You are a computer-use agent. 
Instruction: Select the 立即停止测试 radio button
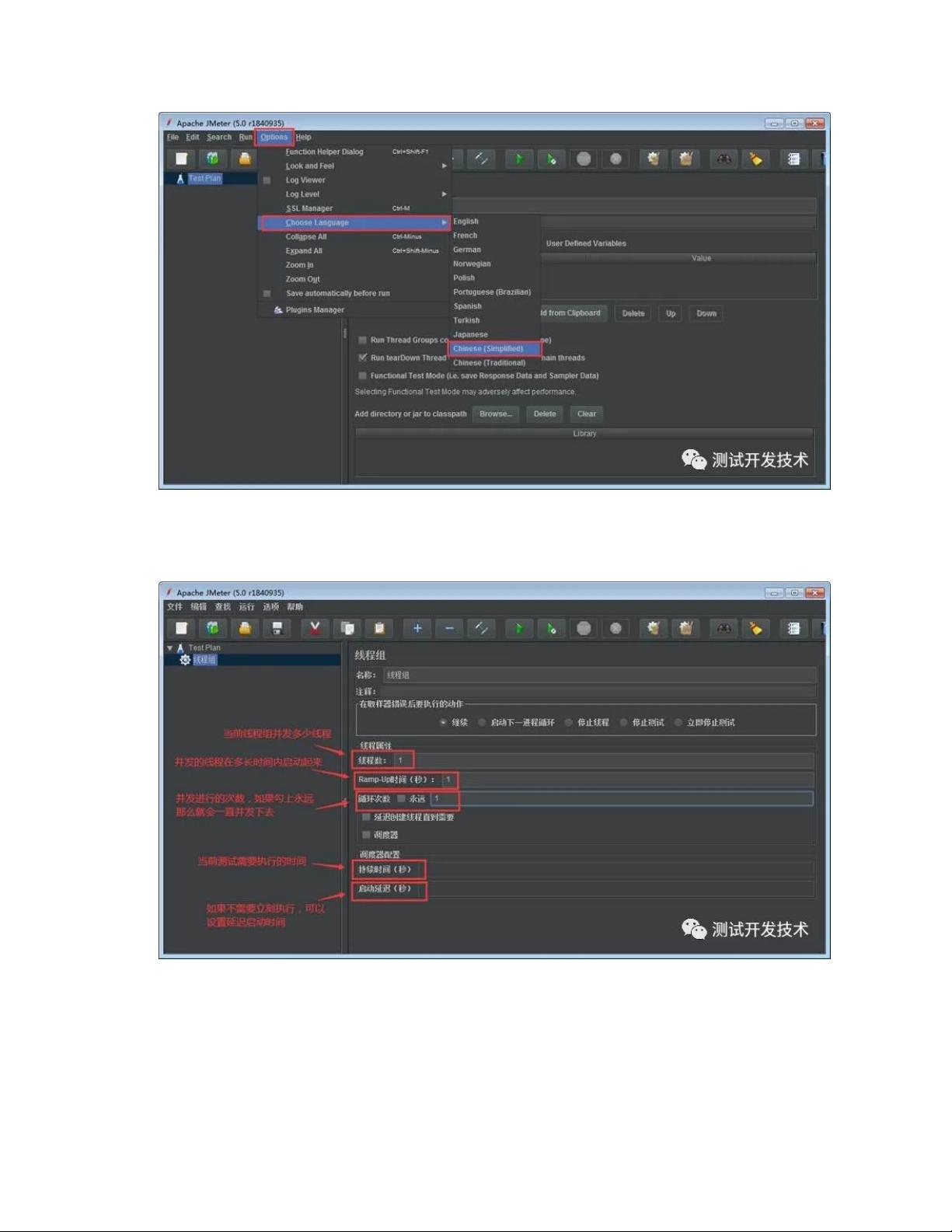pyautogui.click(x=678, y=722)
